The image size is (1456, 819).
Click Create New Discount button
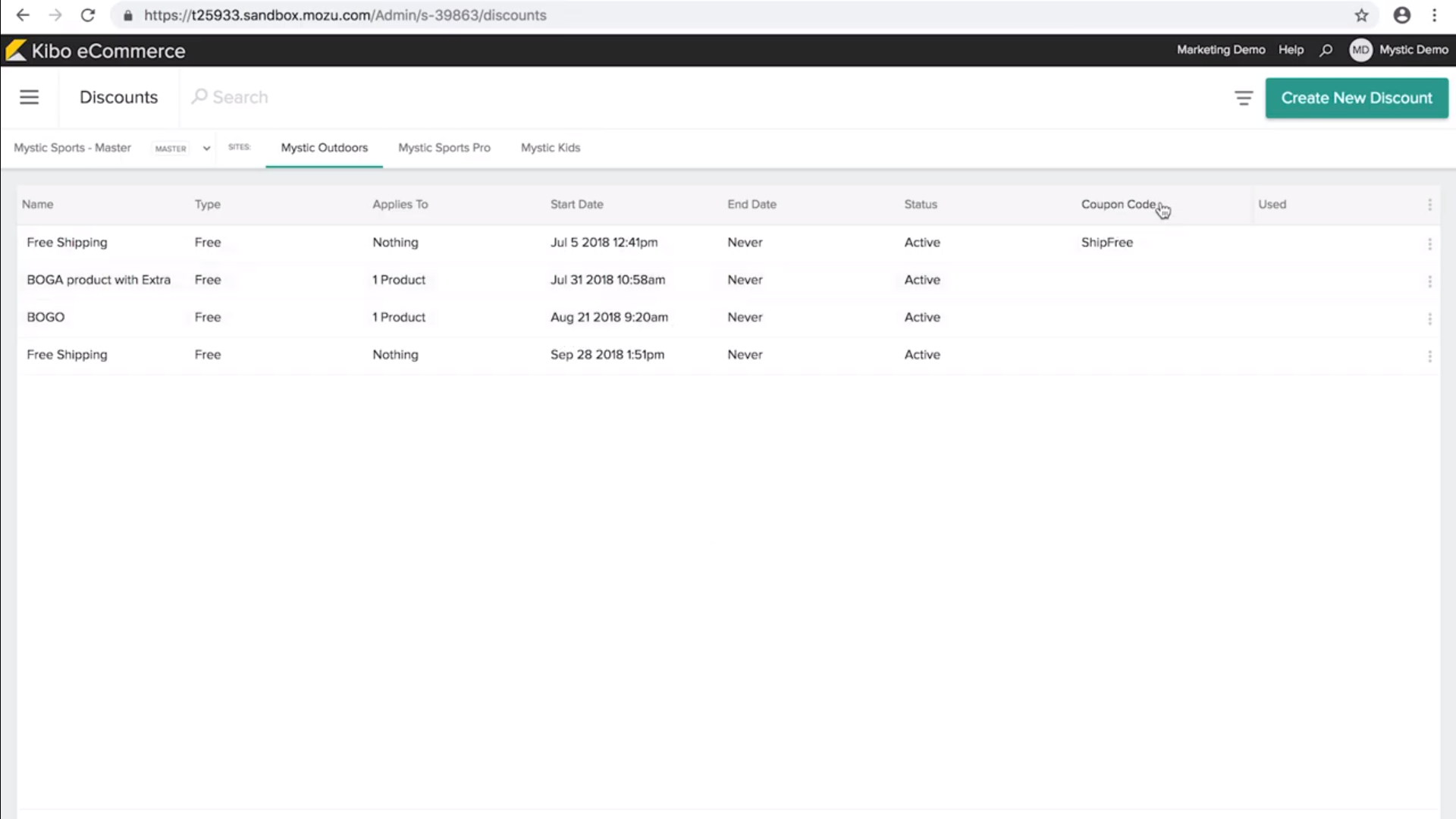1356,98
